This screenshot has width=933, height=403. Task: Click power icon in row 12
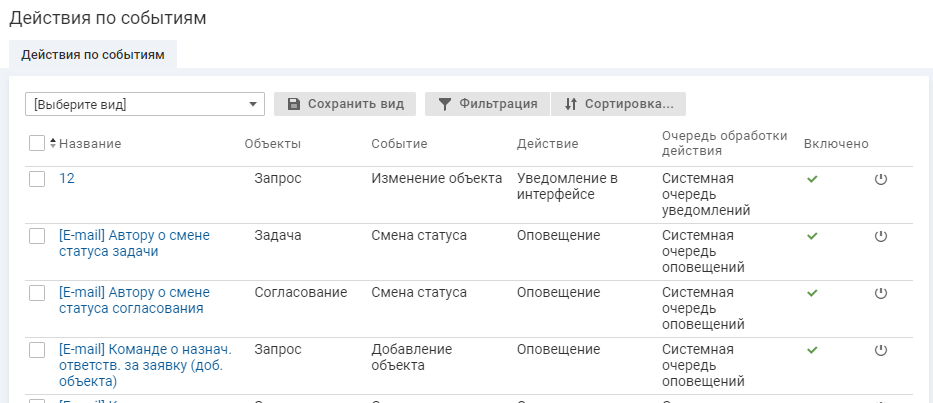point(881,179)
